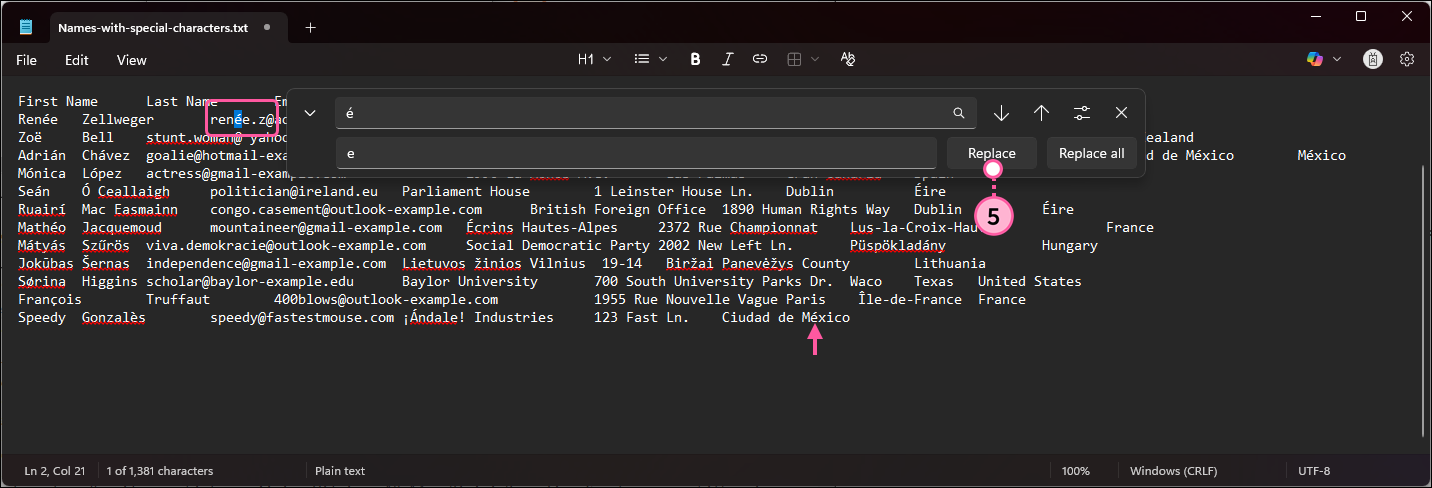This screenshot has height=488, width=1432.
Task: Click the Notepad app icon in title bar
Action: point(26,28)
